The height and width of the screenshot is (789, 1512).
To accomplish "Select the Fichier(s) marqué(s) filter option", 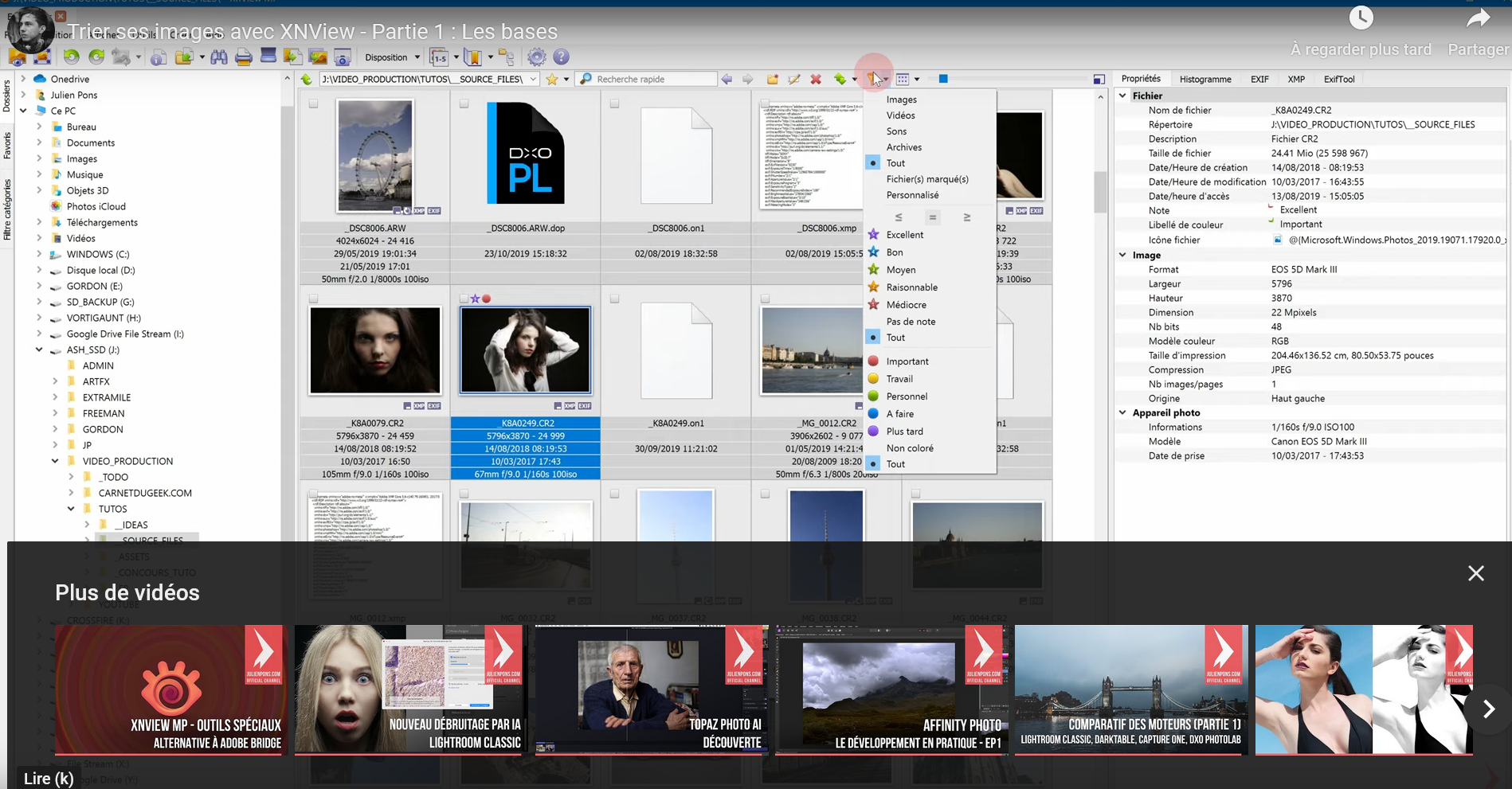I will point(926,179).
